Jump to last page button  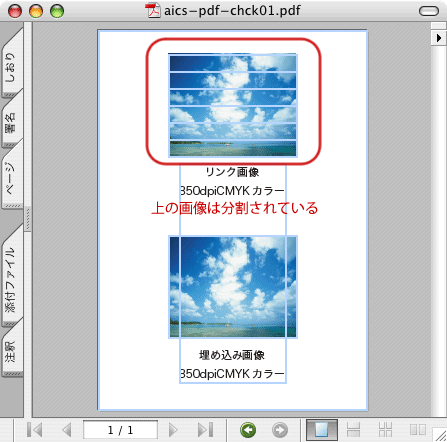pos(205,430)
